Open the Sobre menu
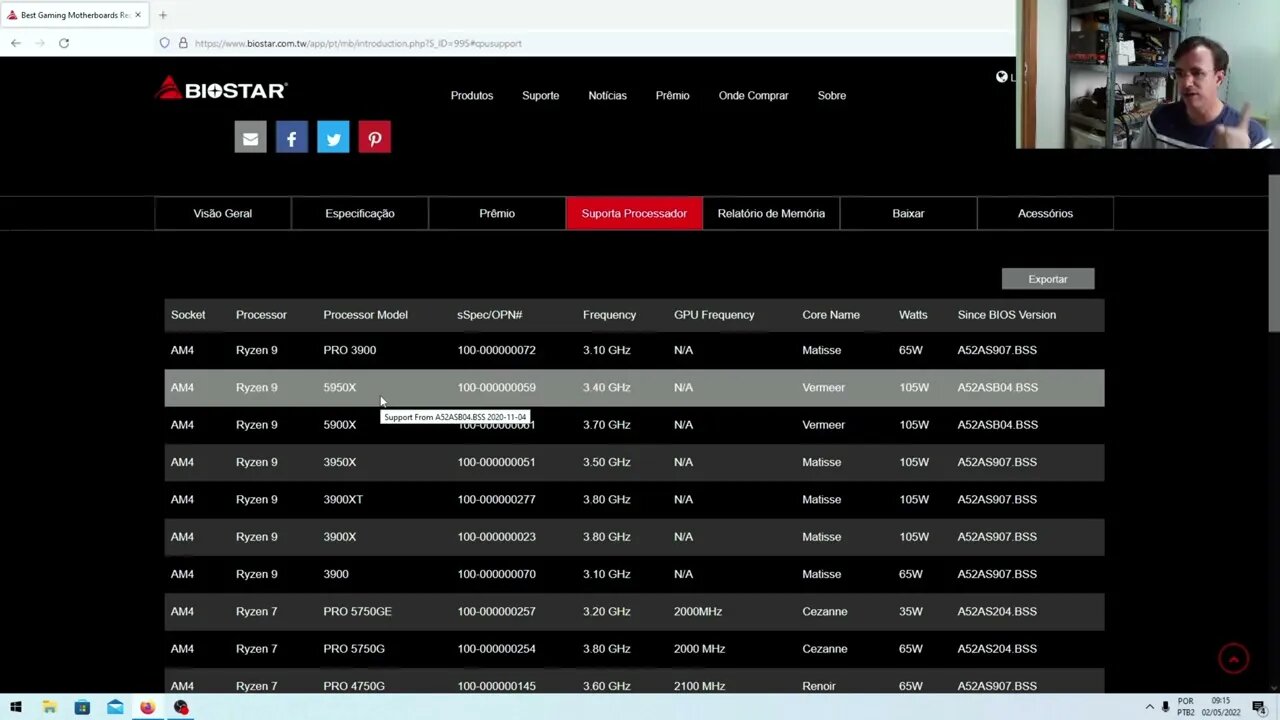 (x=832, y=95)
